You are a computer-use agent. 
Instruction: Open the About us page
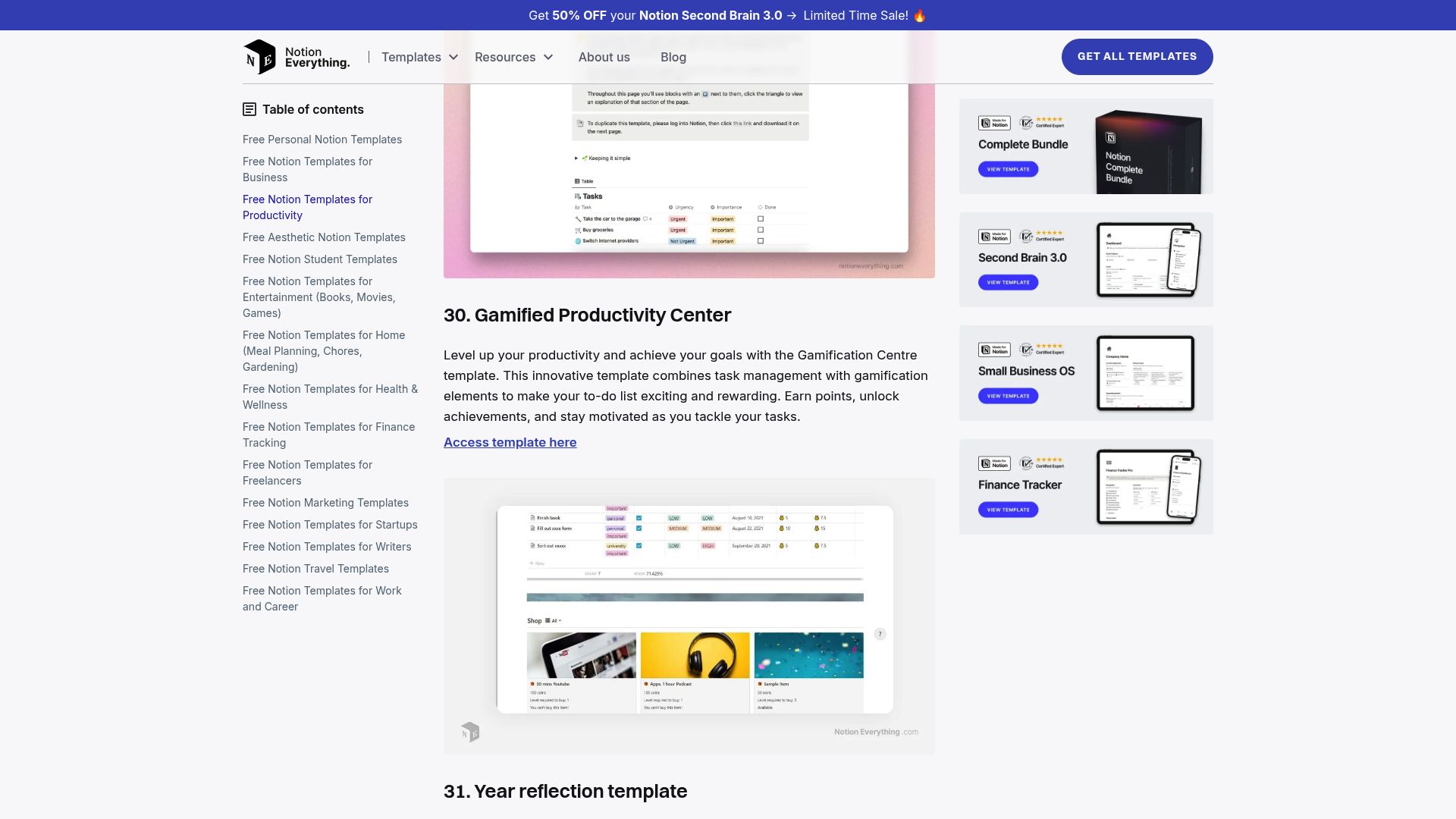(x=604, y=57)
